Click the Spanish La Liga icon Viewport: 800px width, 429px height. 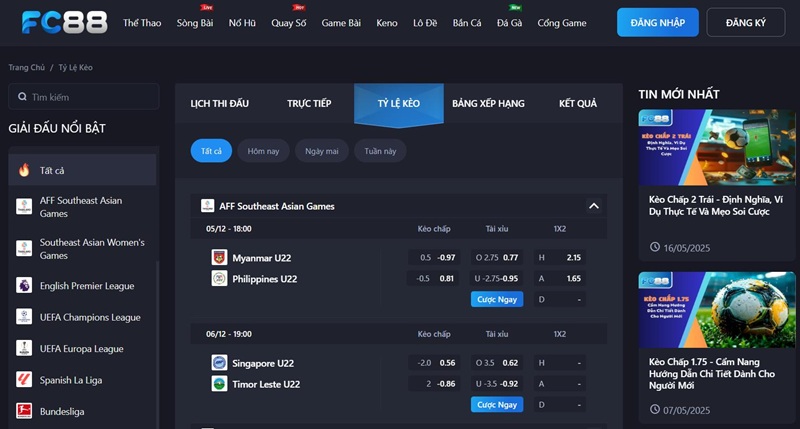pyautogui.click(x=24, y=380)
